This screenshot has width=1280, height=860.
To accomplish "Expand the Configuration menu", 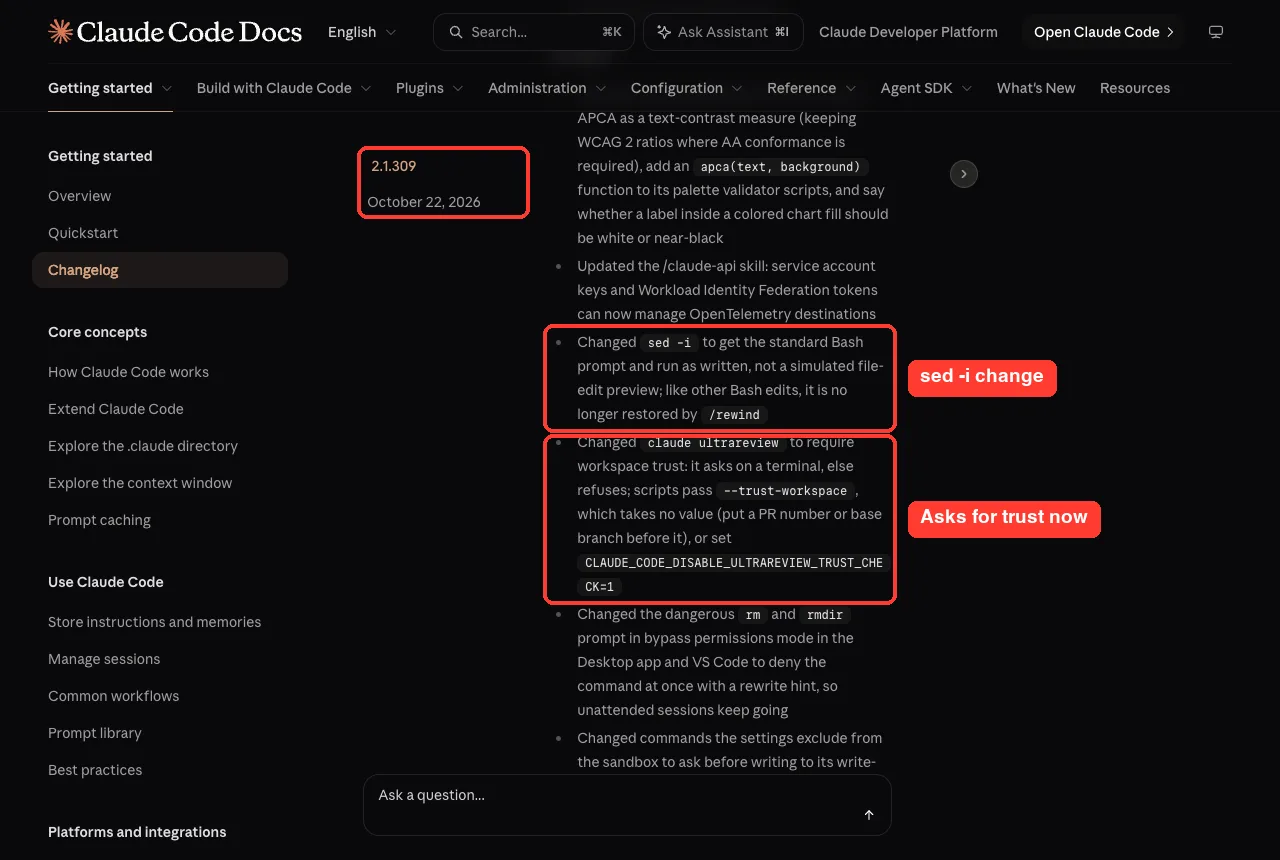I will tap(687, 88).
